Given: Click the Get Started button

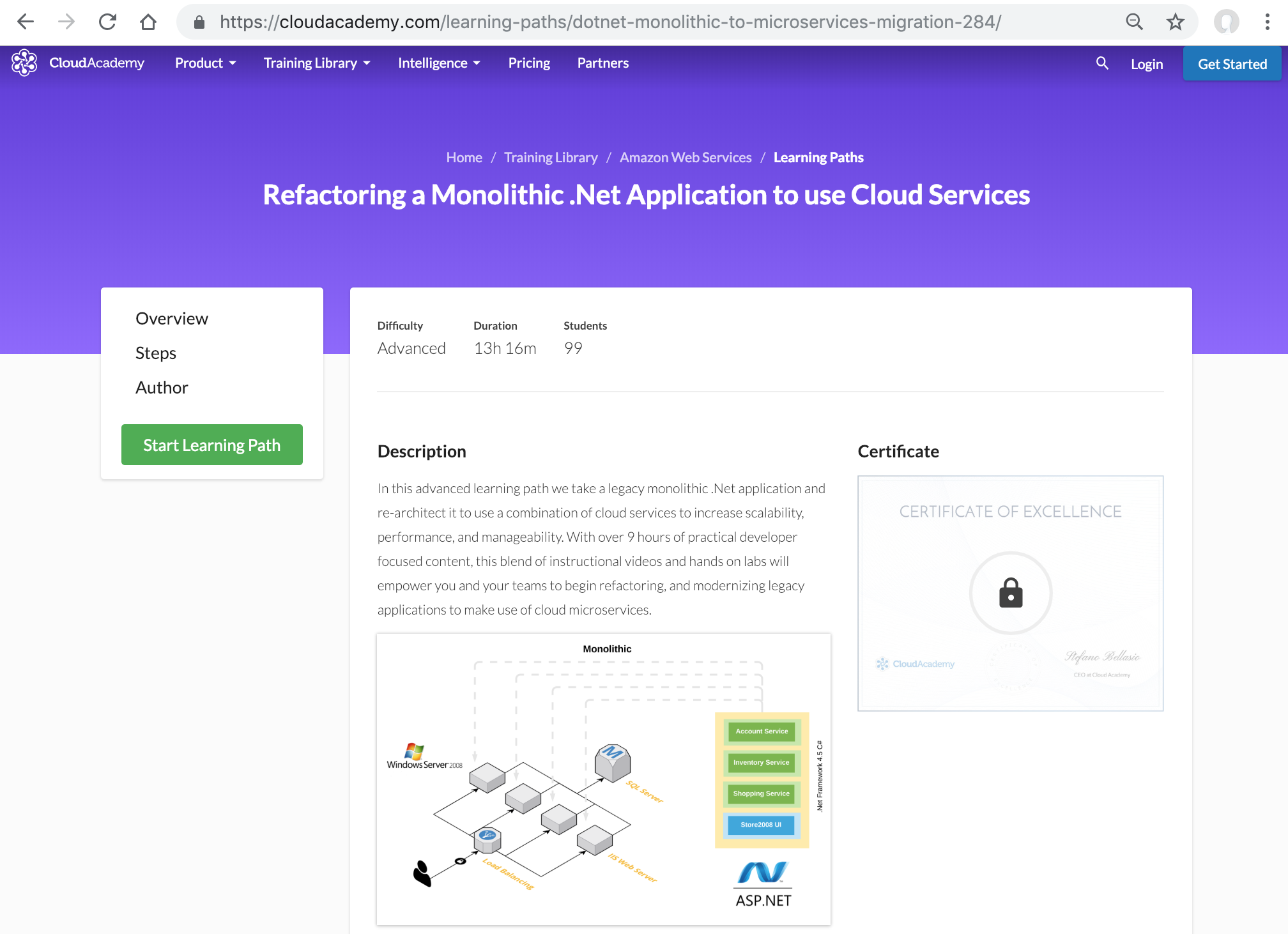Looking at the screenshot, I should [1232, 64].
